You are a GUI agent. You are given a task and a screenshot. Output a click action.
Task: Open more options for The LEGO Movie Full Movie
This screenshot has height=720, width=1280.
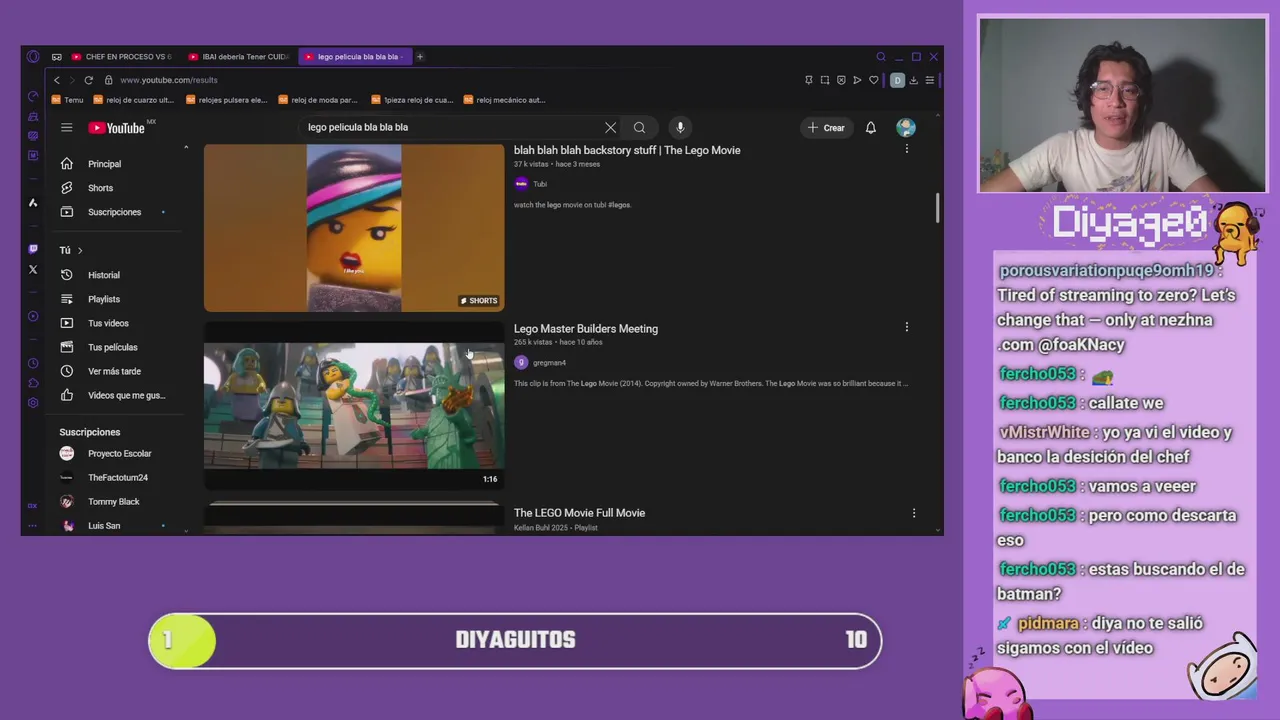click(x=913, y=513)
